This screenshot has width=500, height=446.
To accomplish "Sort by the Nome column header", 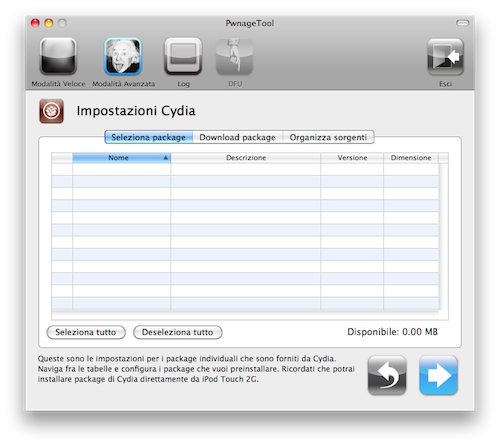I will point(122,158).
